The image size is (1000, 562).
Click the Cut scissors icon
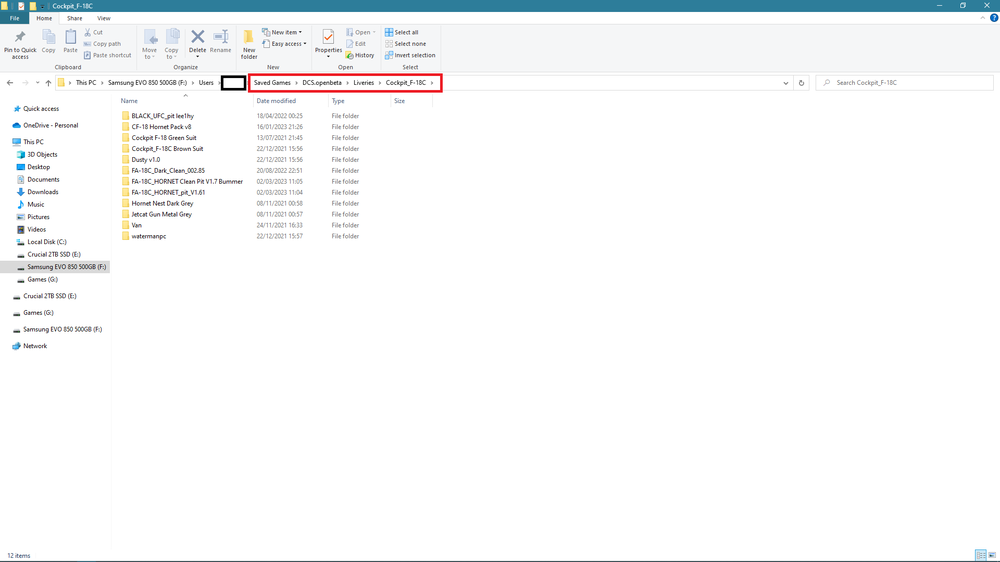pos(87,32)
